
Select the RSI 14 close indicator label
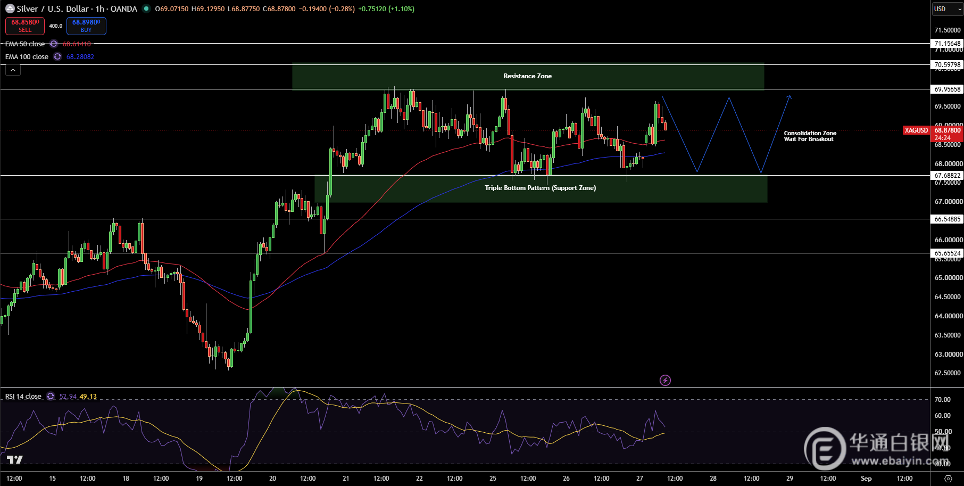point(23,397)
